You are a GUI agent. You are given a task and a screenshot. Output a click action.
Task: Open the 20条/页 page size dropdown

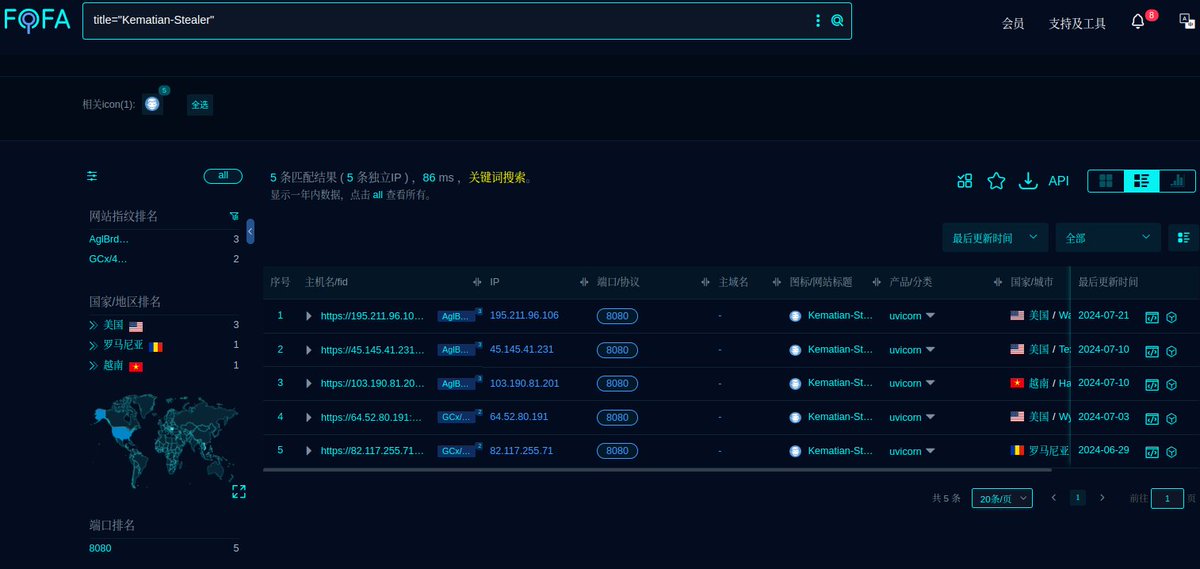[1002, 498]
